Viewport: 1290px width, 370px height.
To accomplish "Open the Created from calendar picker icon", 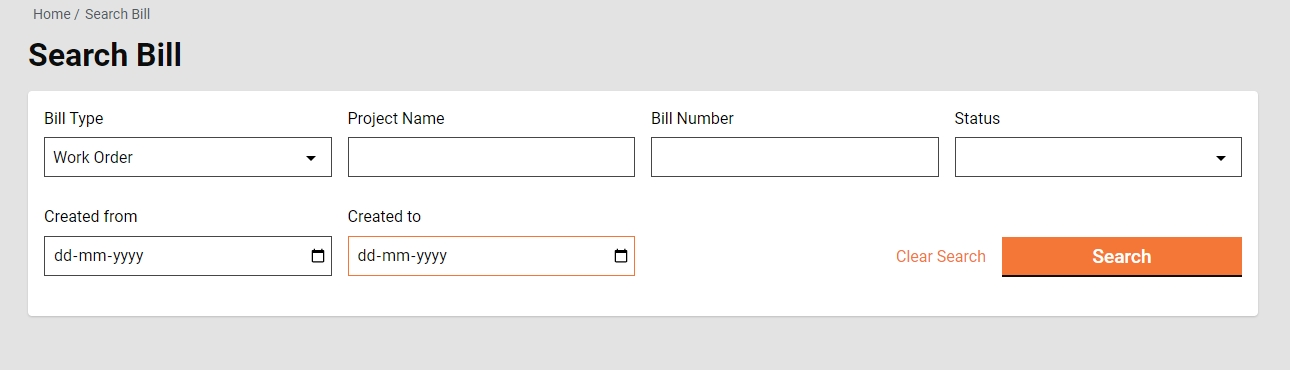I will (318, 256).
